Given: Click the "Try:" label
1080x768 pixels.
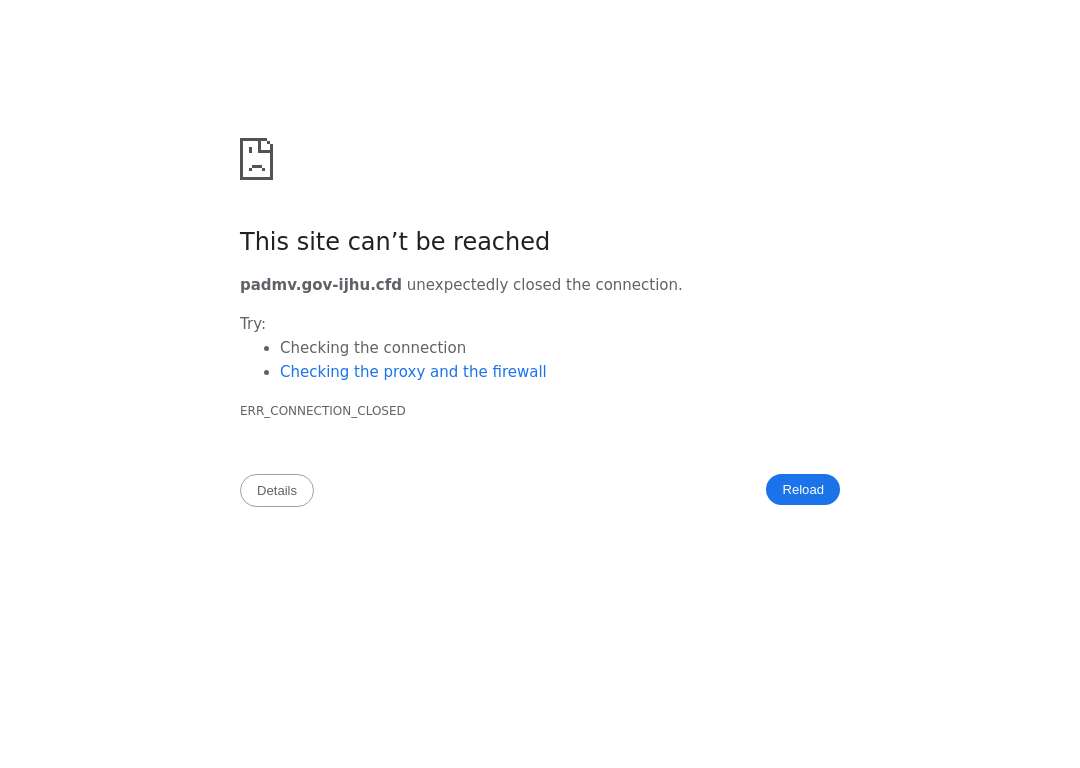Looking at the screenshot, I should coord(253,324).
